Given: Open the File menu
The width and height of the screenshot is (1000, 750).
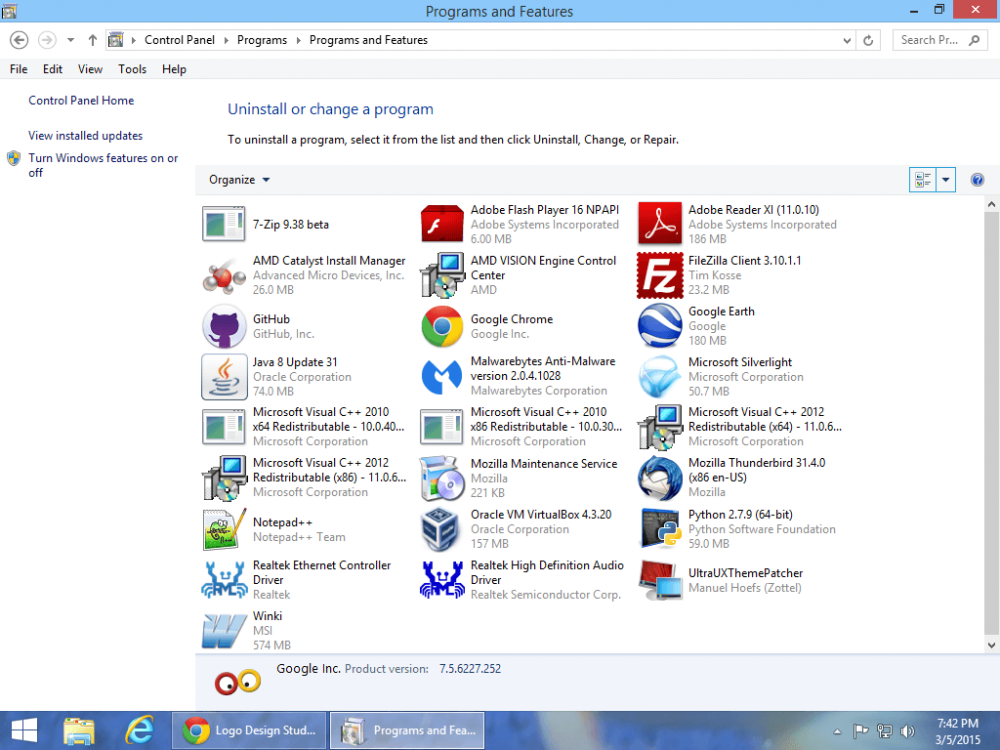Looking at the screenshot, I should 18,69.
